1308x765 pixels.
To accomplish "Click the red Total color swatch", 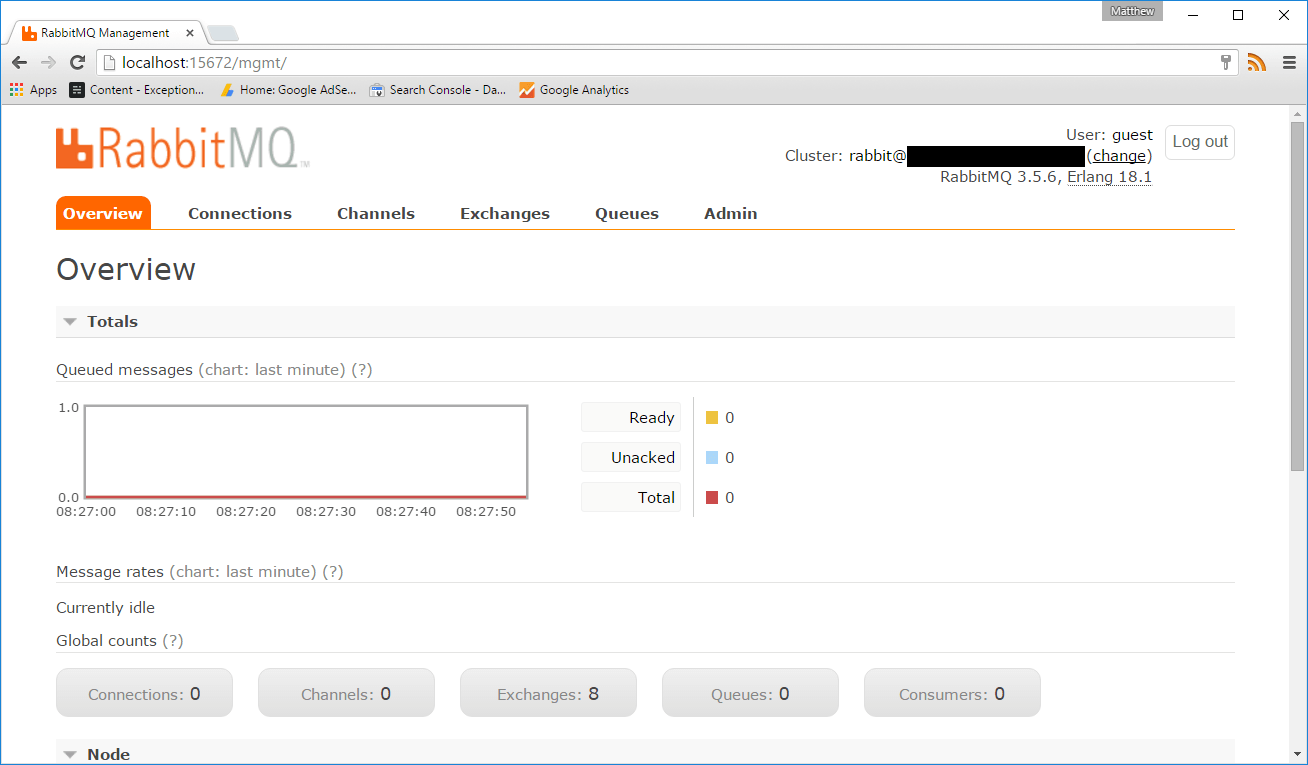I will (x=712, y=498).
